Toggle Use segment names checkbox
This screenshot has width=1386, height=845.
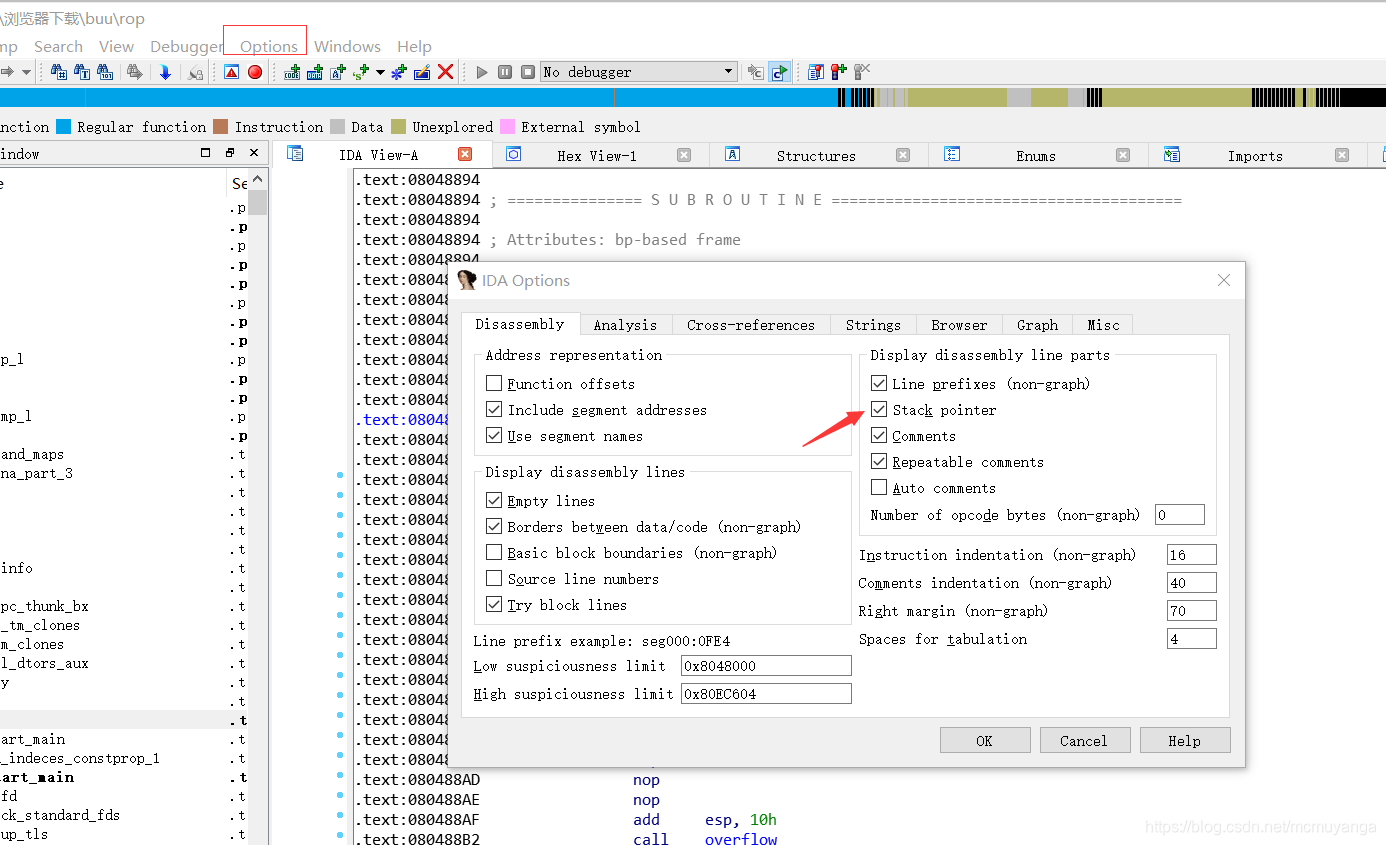click(x=494, y=435)
